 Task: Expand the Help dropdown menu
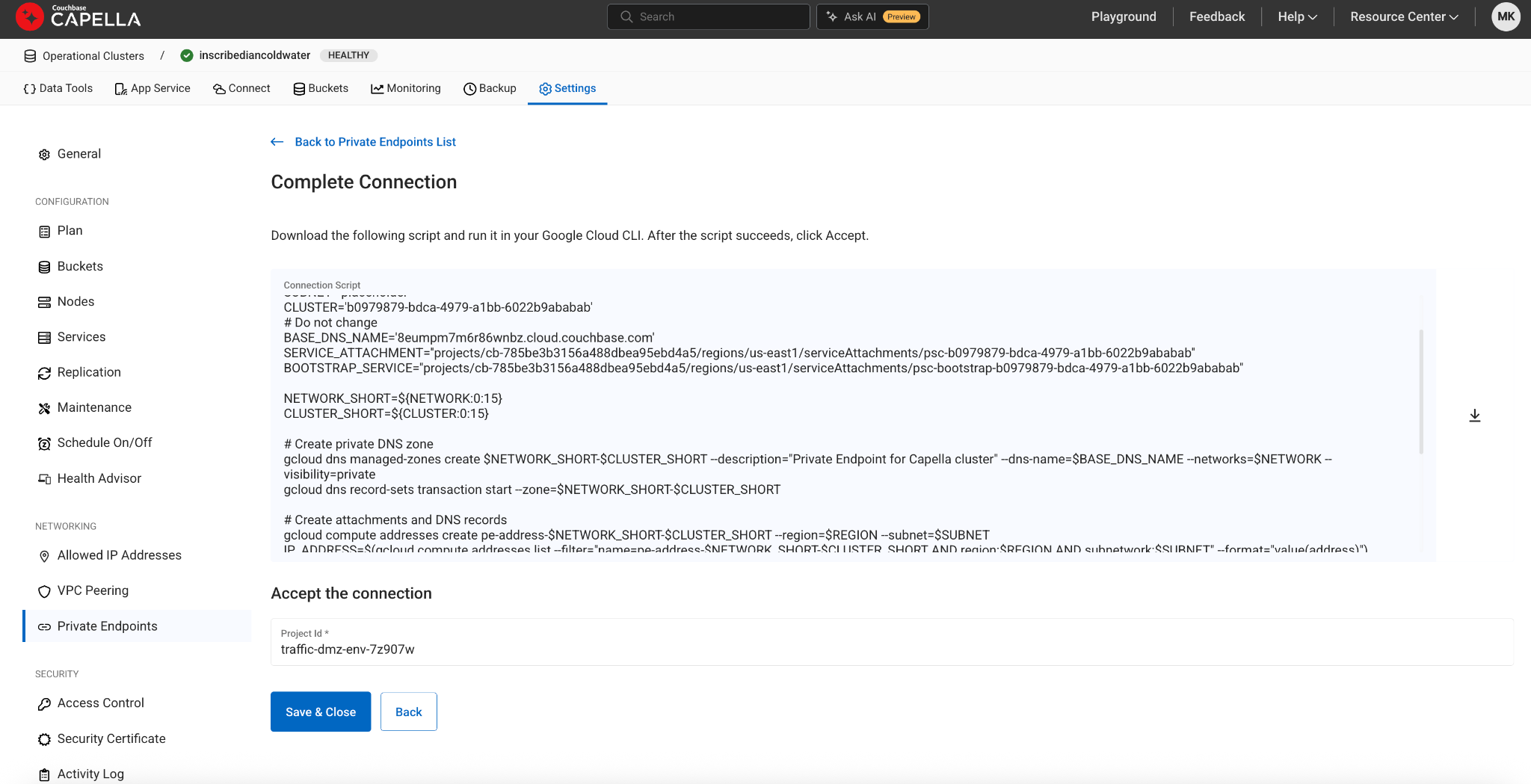(1297, 16)
